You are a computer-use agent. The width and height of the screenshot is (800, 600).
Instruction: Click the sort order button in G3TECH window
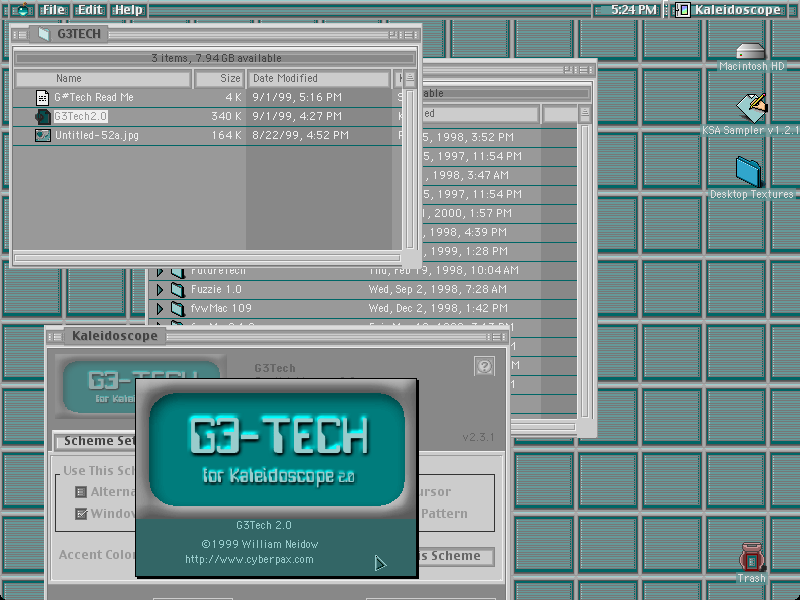coord(409,79)
